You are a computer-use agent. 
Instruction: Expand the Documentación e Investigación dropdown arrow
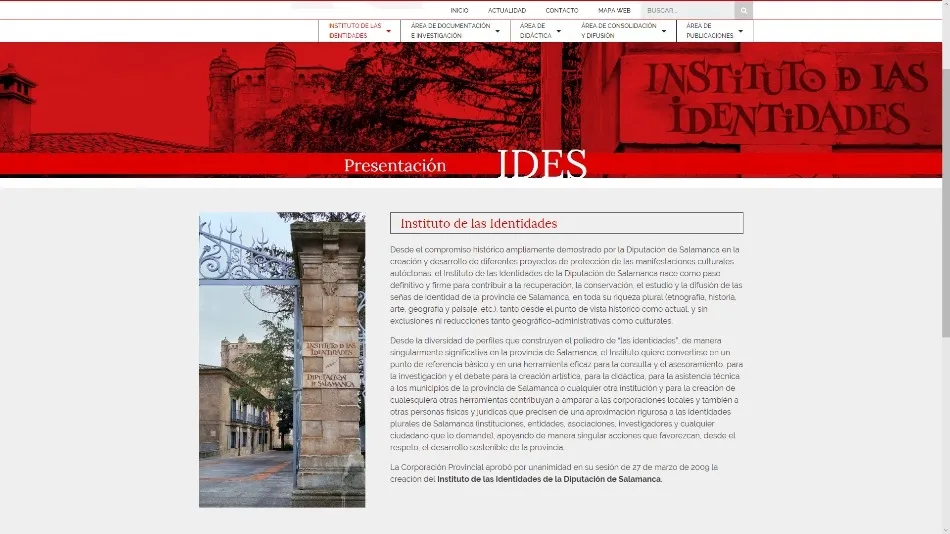(x=497, y=31)
